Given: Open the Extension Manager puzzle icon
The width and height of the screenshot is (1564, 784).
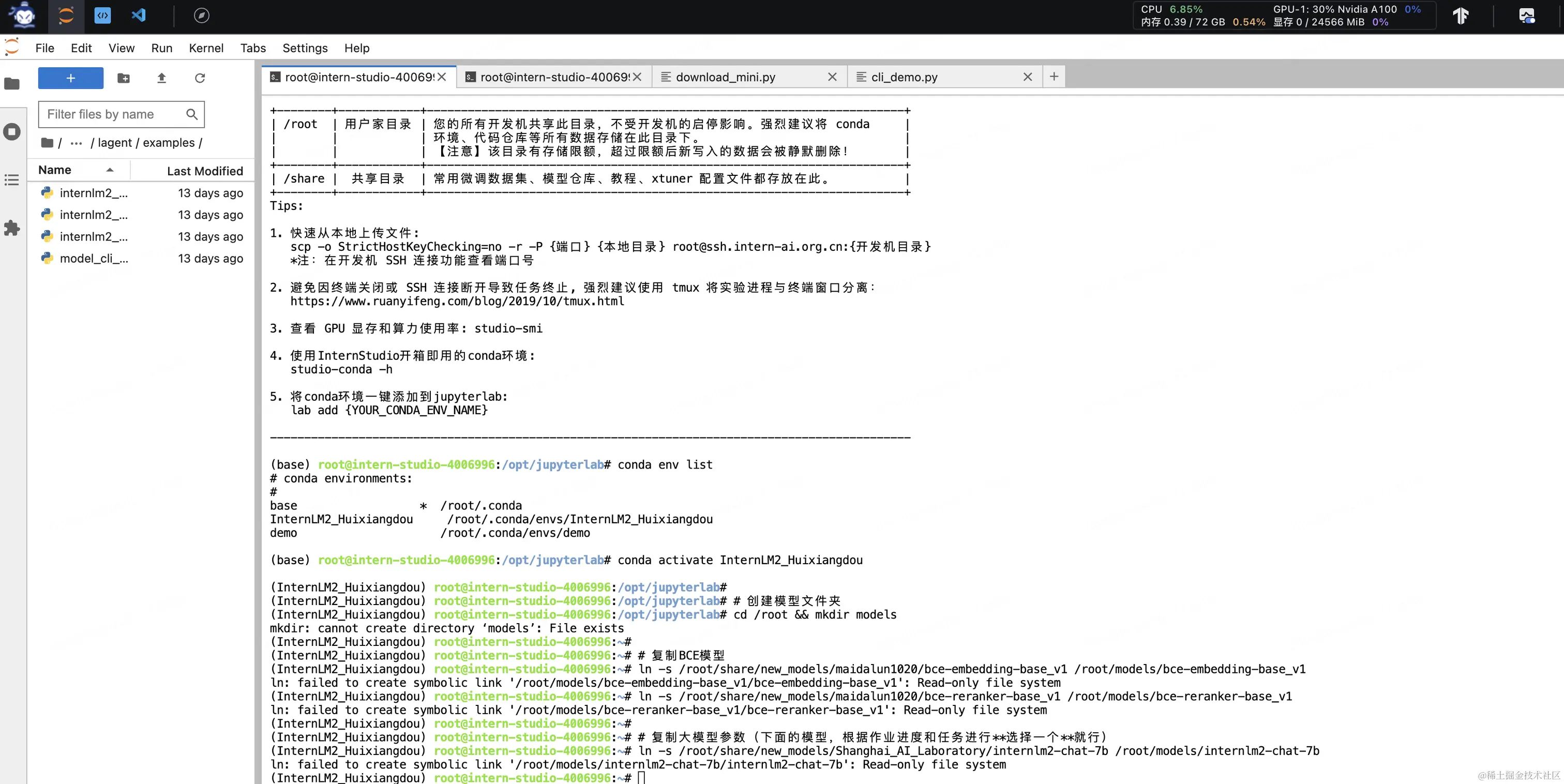Looking at the screenshot, I should point(12,229).
